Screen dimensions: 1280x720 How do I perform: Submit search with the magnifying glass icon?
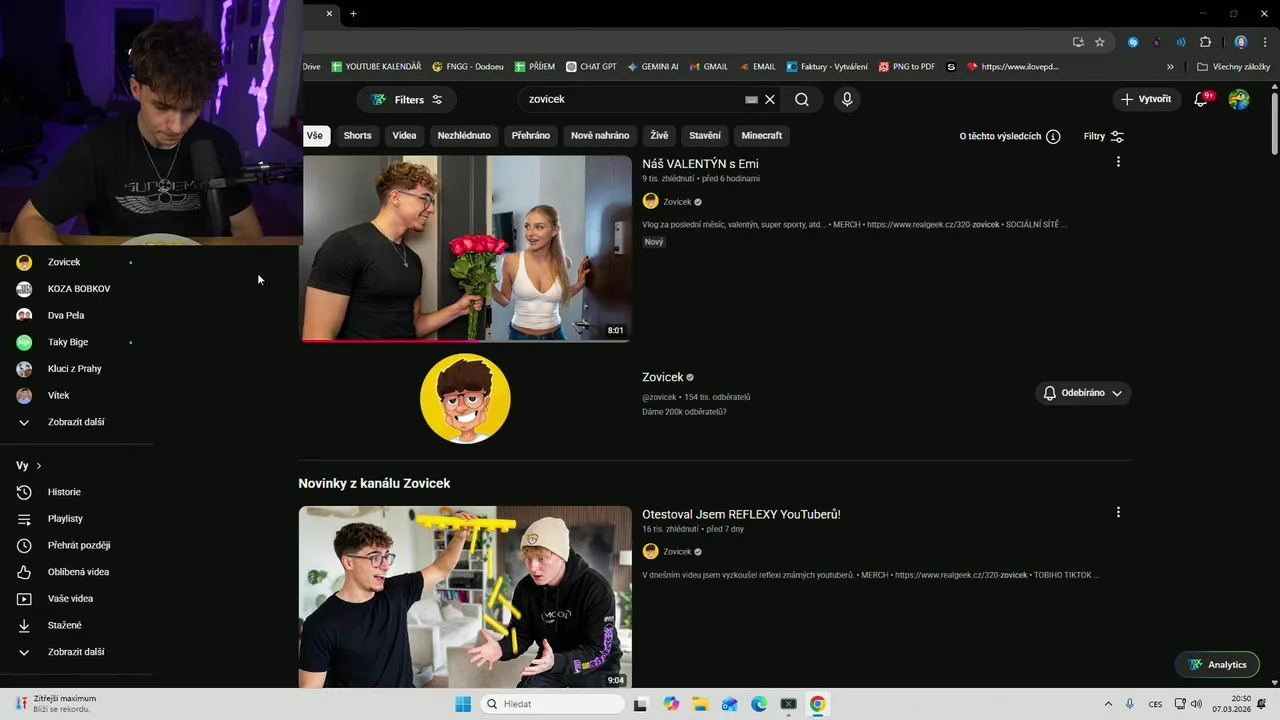click(802, 100)
